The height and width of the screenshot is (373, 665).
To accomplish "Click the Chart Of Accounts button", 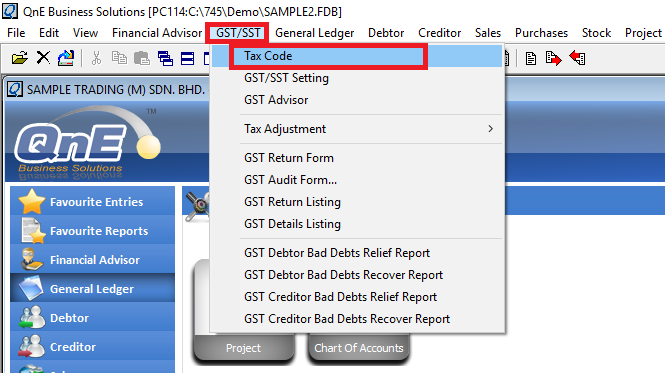I will pyautogui.click(x=359, y=348).
